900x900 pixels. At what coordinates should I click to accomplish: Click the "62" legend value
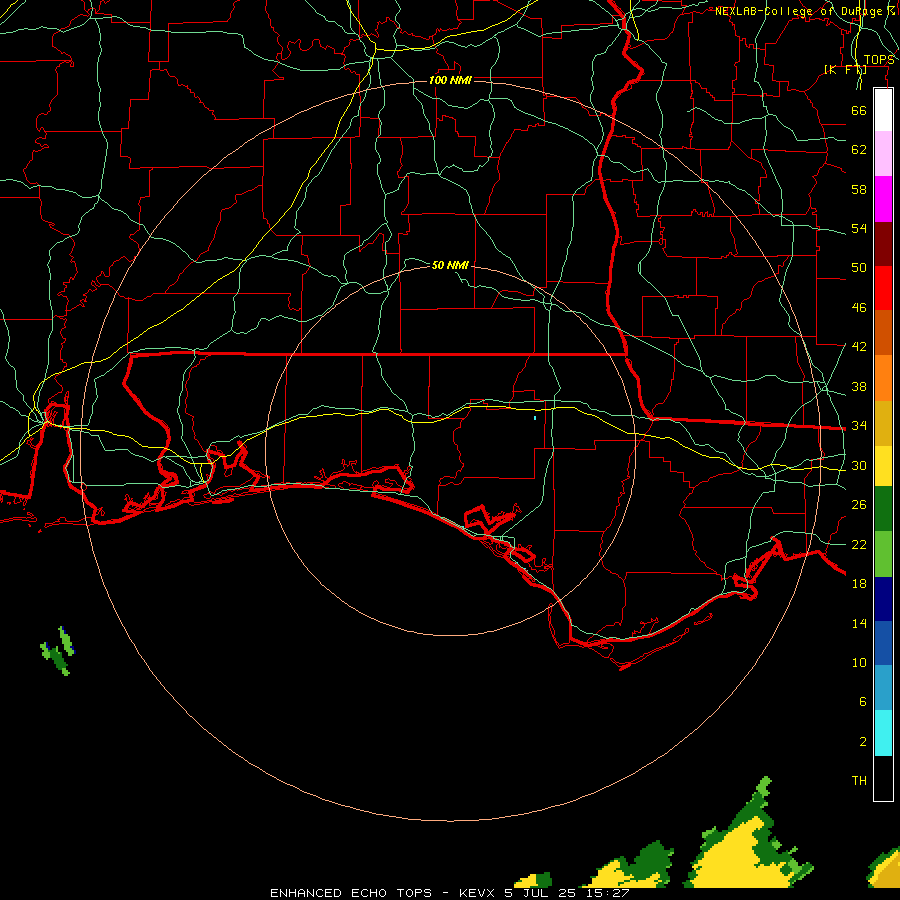tap(859, 150)
